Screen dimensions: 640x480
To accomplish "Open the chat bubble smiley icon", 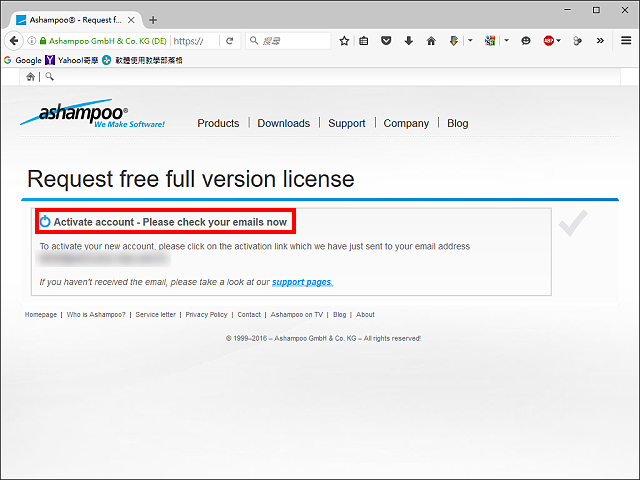I will click(x=526, y=41).
